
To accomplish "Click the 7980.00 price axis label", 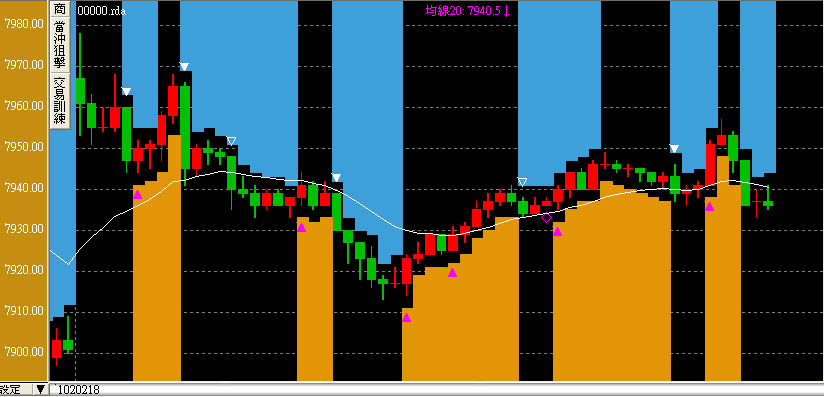I will point(24,24).
